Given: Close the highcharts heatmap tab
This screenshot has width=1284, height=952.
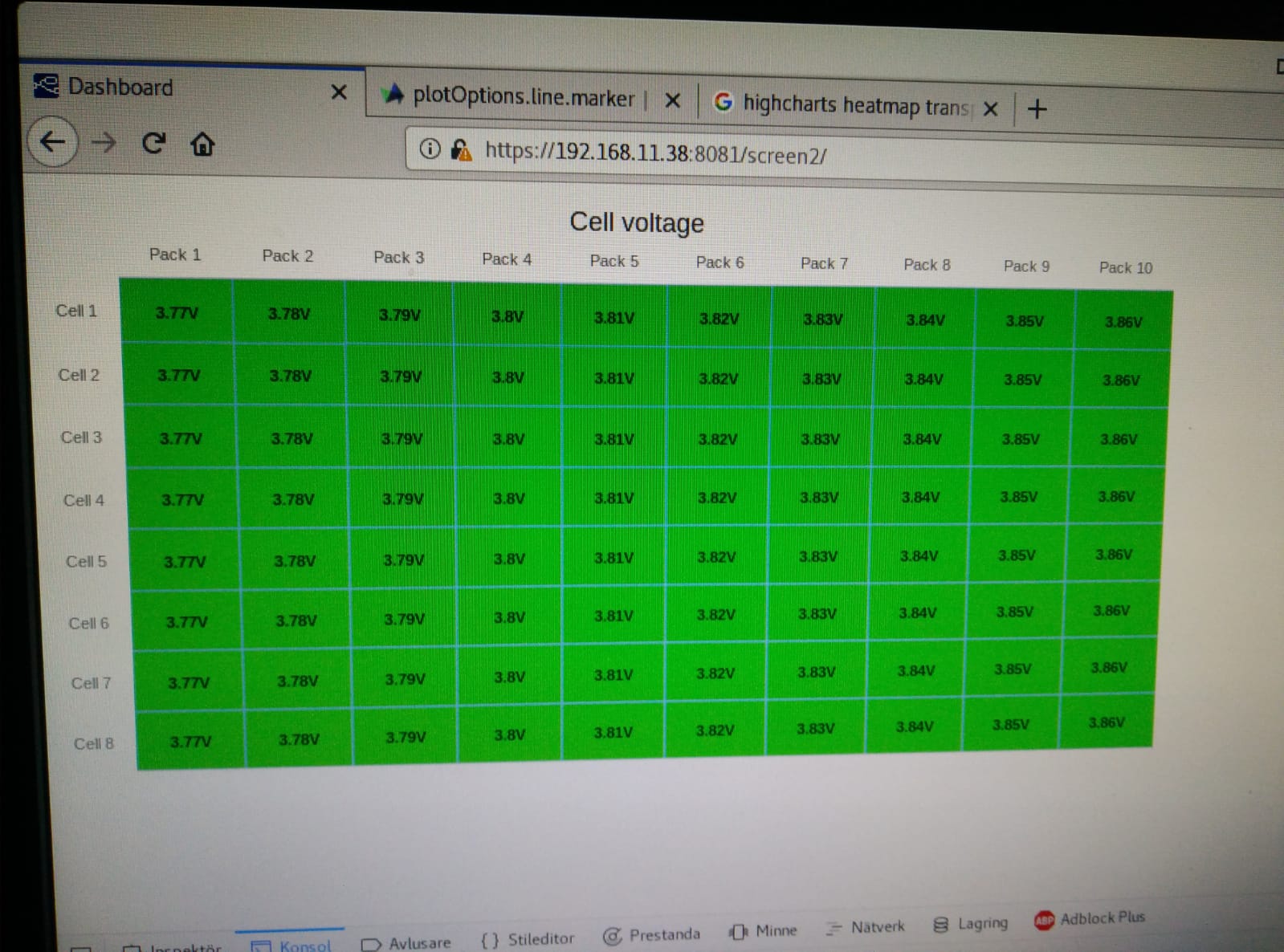Looking at the screenshot, I should (991, 108).
